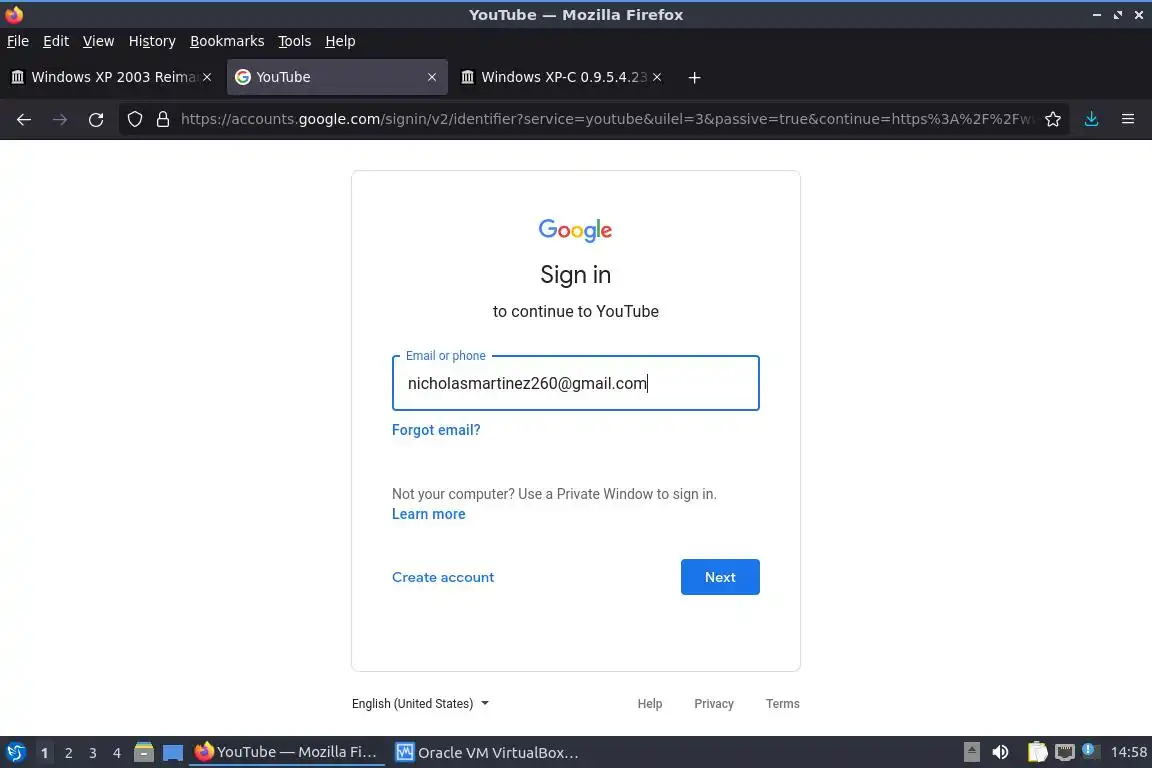Click the Forgot email? link
The width and height of the screenshot is (1152, 768).
pyautogui.click(x=436, y=430)
